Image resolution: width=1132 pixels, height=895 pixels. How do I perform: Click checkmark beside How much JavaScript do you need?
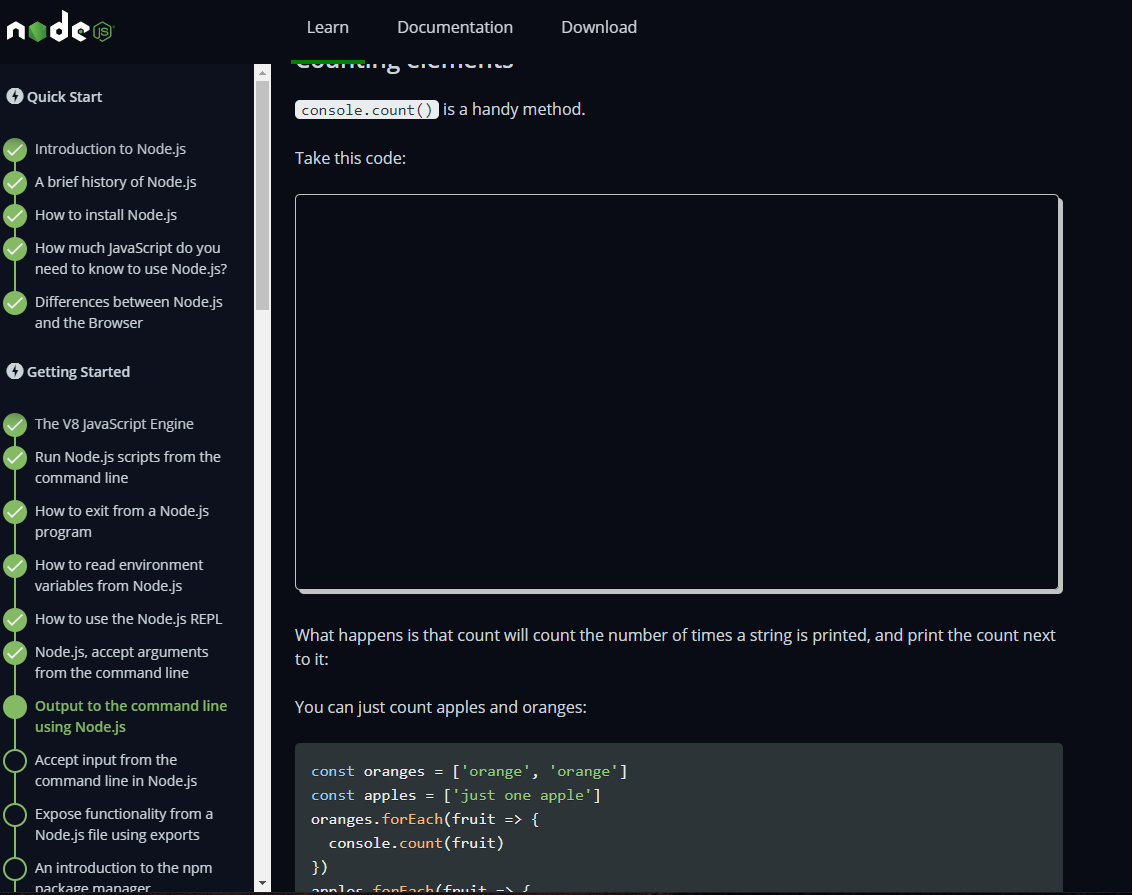tap(15, 249)
